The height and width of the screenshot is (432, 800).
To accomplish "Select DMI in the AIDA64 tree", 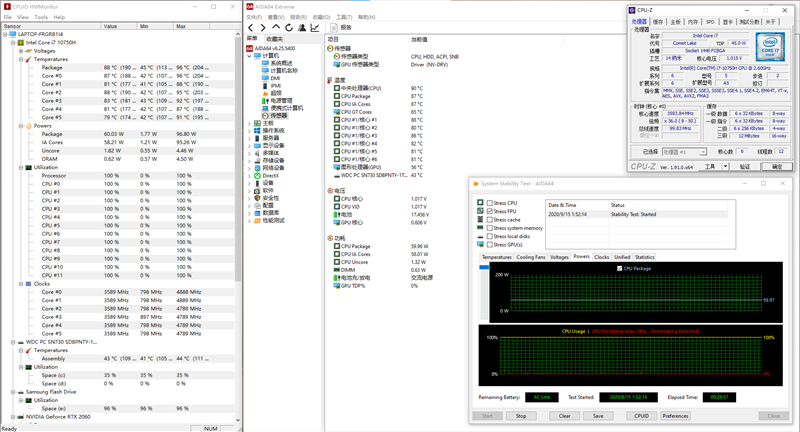I will tap(275, 78).
